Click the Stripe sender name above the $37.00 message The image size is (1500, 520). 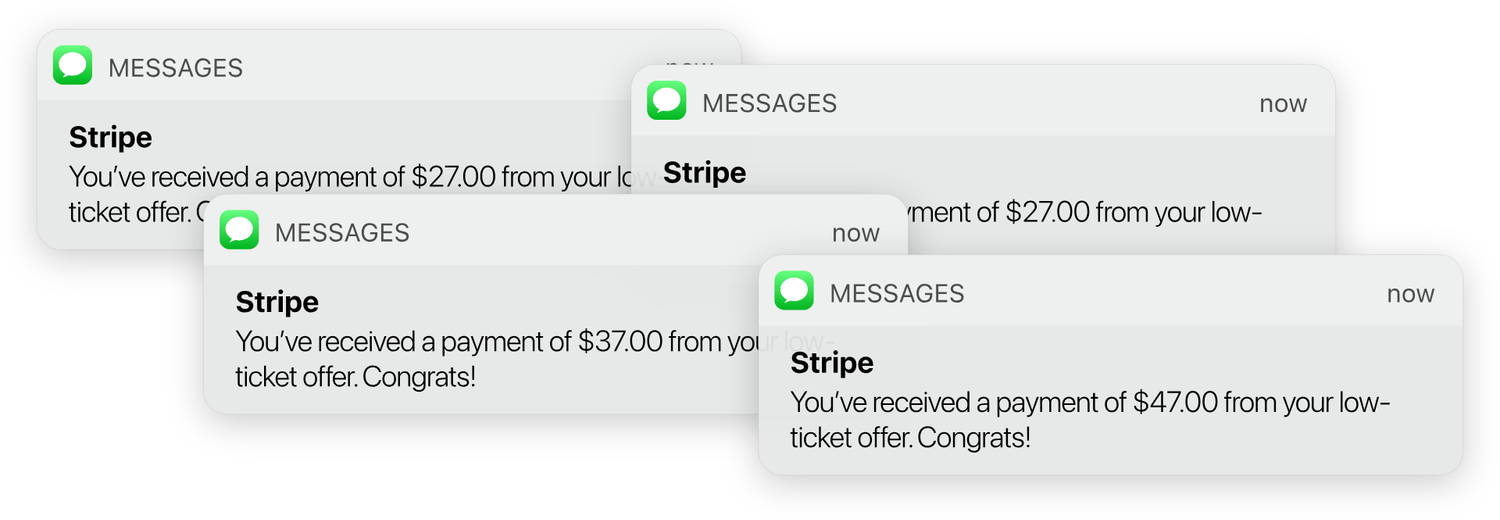pyautogui.click(x=277, y=302)
